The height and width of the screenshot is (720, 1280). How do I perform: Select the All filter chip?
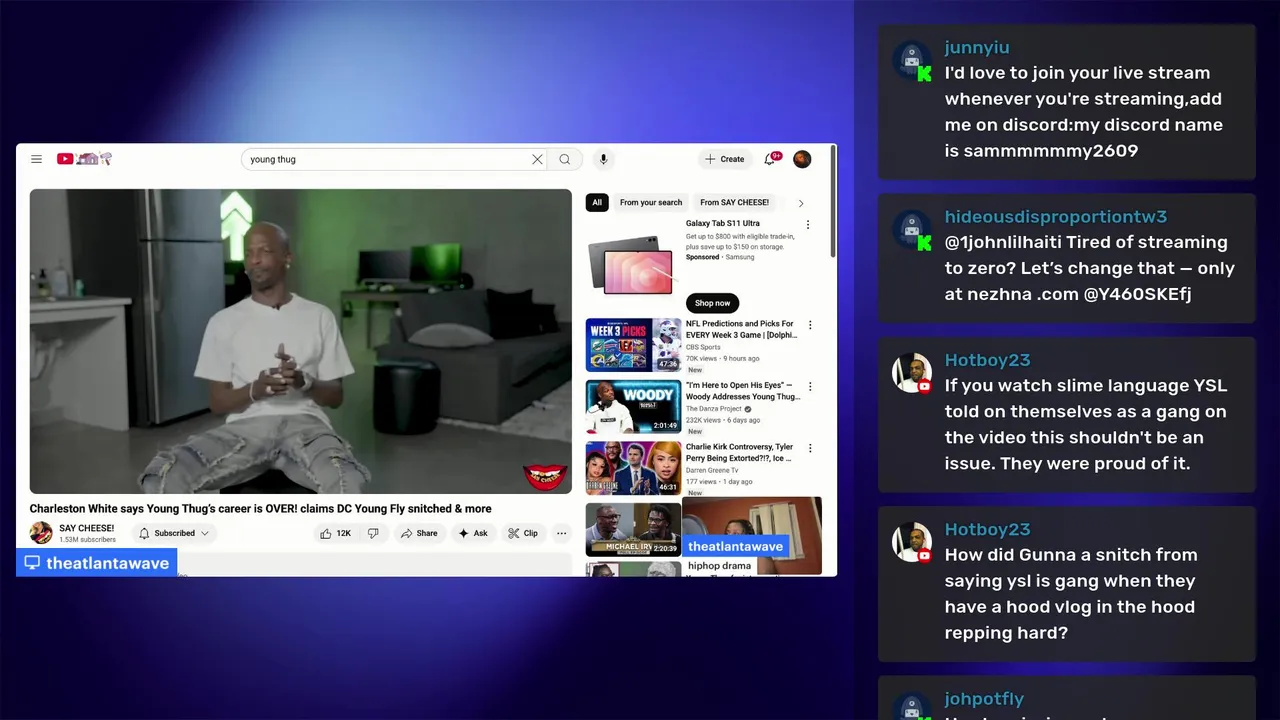click(x=597, y=203)
